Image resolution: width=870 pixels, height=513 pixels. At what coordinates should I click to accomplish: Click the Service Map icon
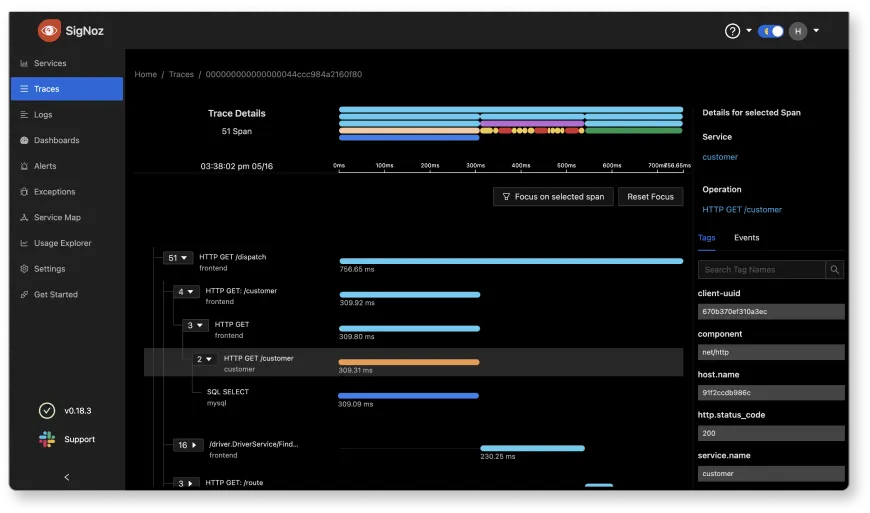coord(24,217)
